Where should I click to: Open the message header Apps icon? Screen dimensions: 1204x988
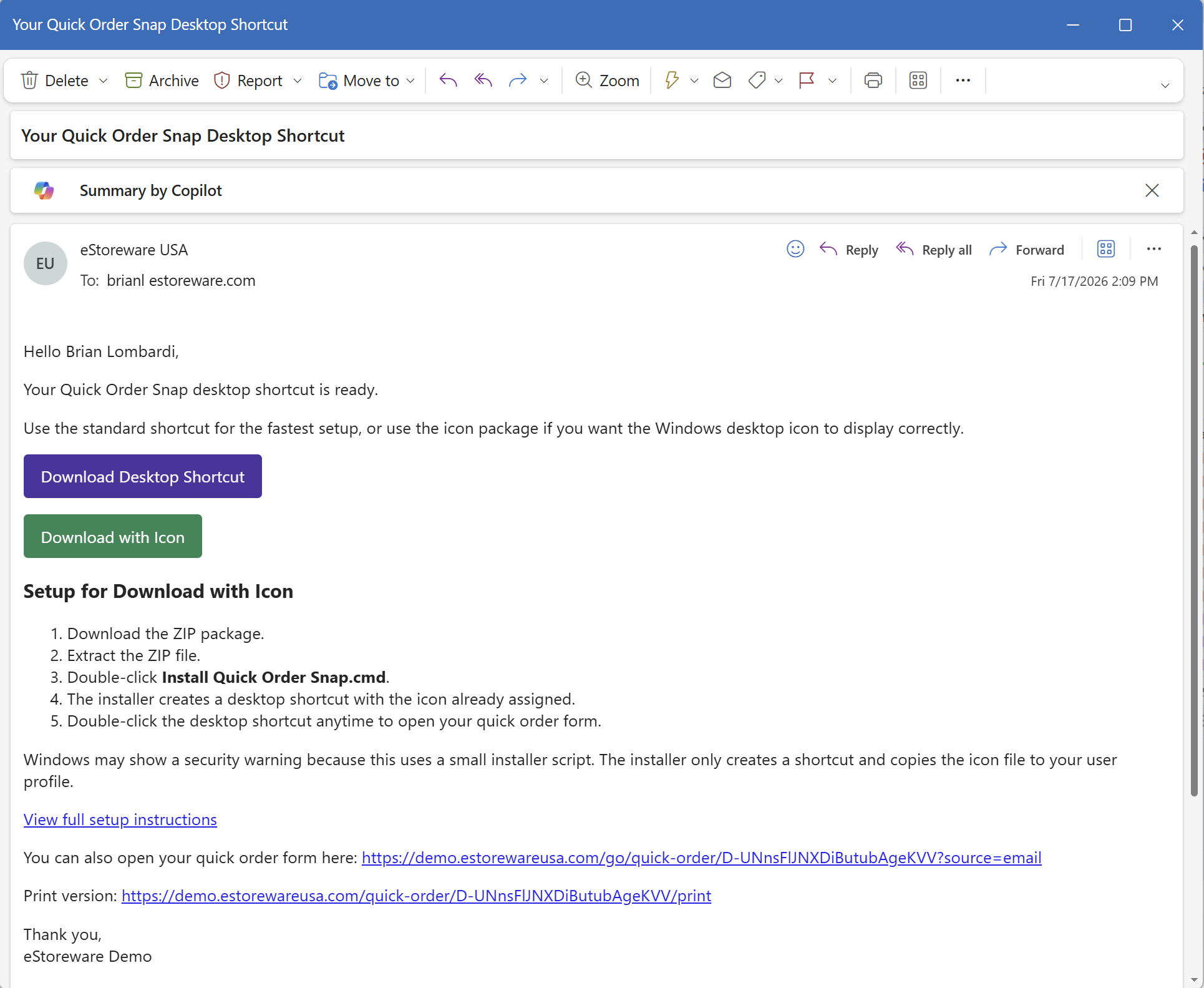click(1105, 249)
